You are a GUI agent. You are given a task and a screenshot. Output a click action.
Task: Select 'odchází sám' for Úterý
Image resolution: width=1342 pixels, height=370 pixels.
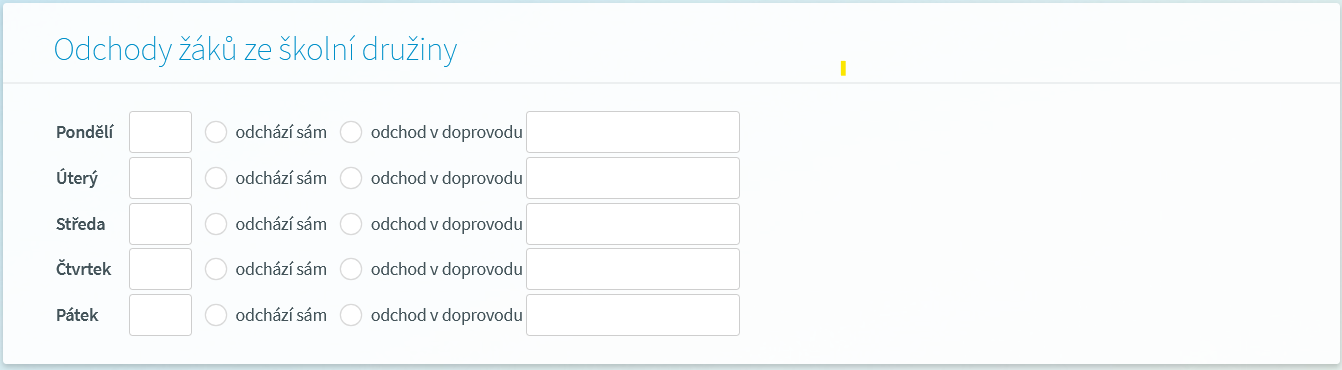pyautogui.click(x=216, y=178)
